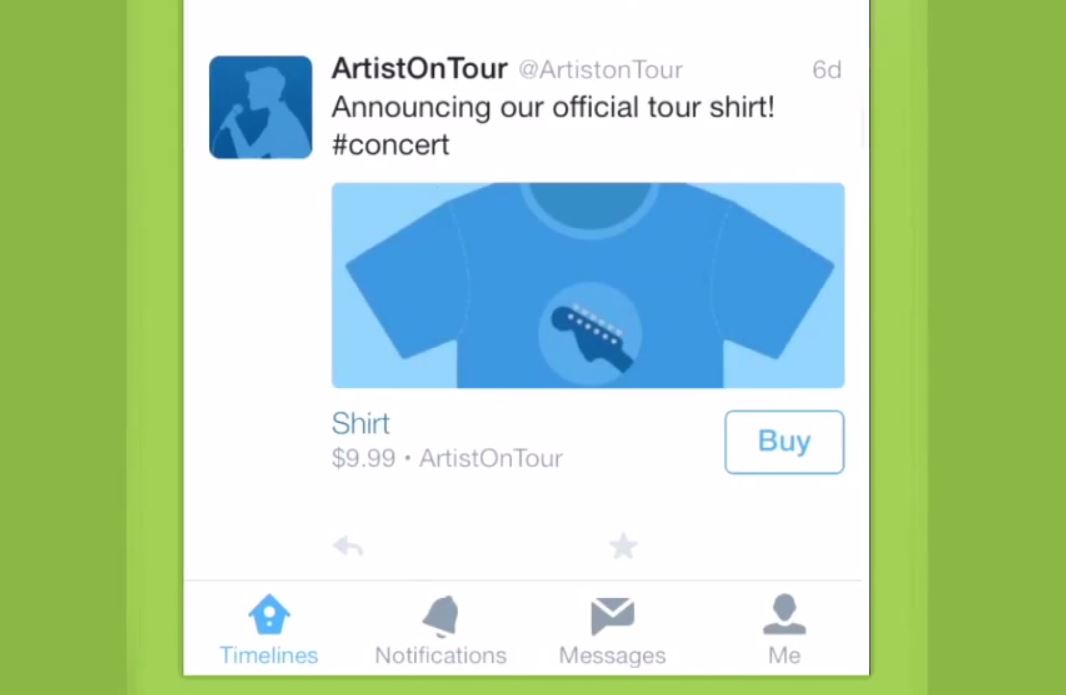Viewport: 1066px width, 695px height.
Task: Click the $9.99 · ArtistOnTour seller text
Action: coord(447,458)
